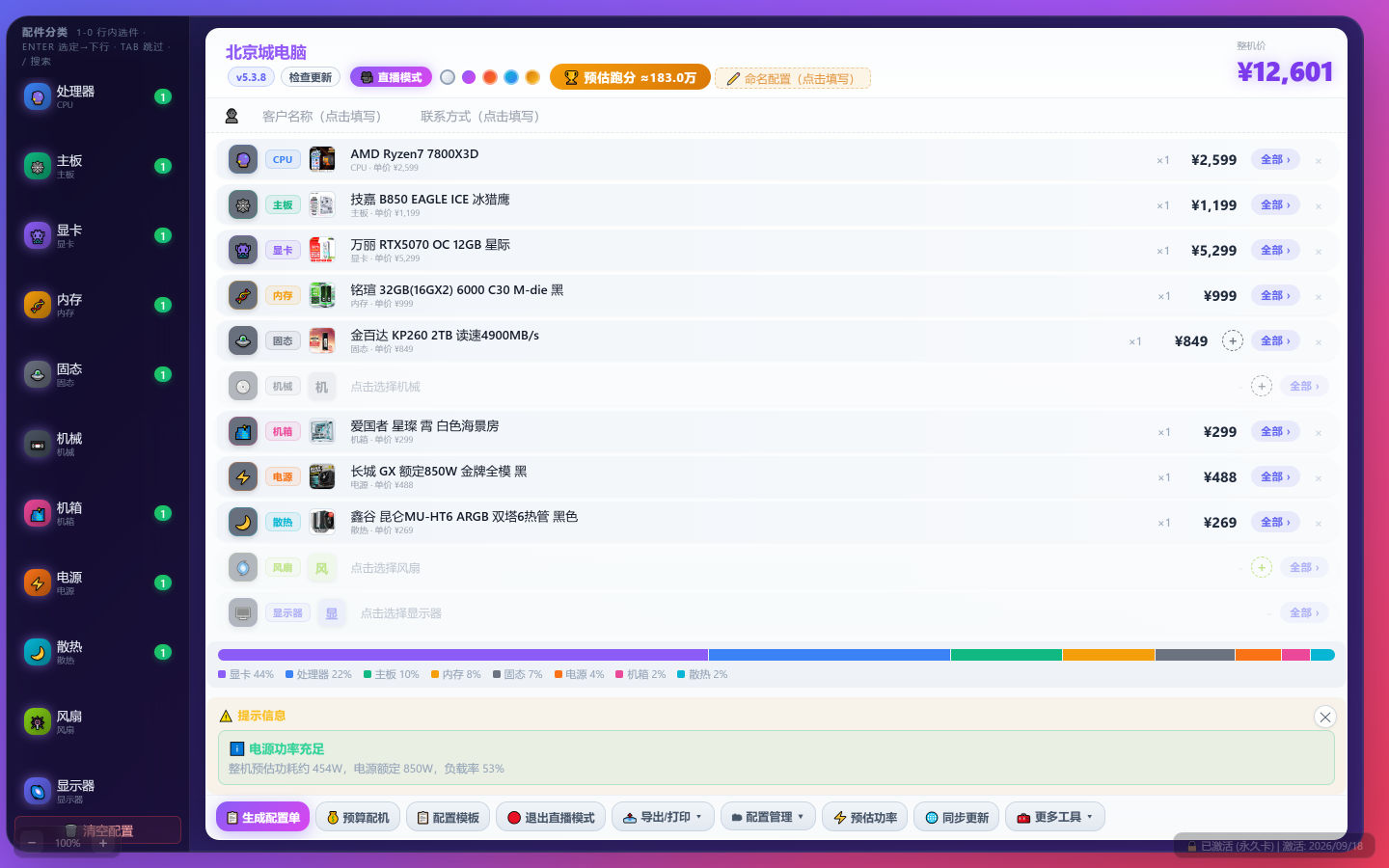The image size is (1389, 868).
Task: Pick the purple theme color dot
Action: tap(469, 77)
